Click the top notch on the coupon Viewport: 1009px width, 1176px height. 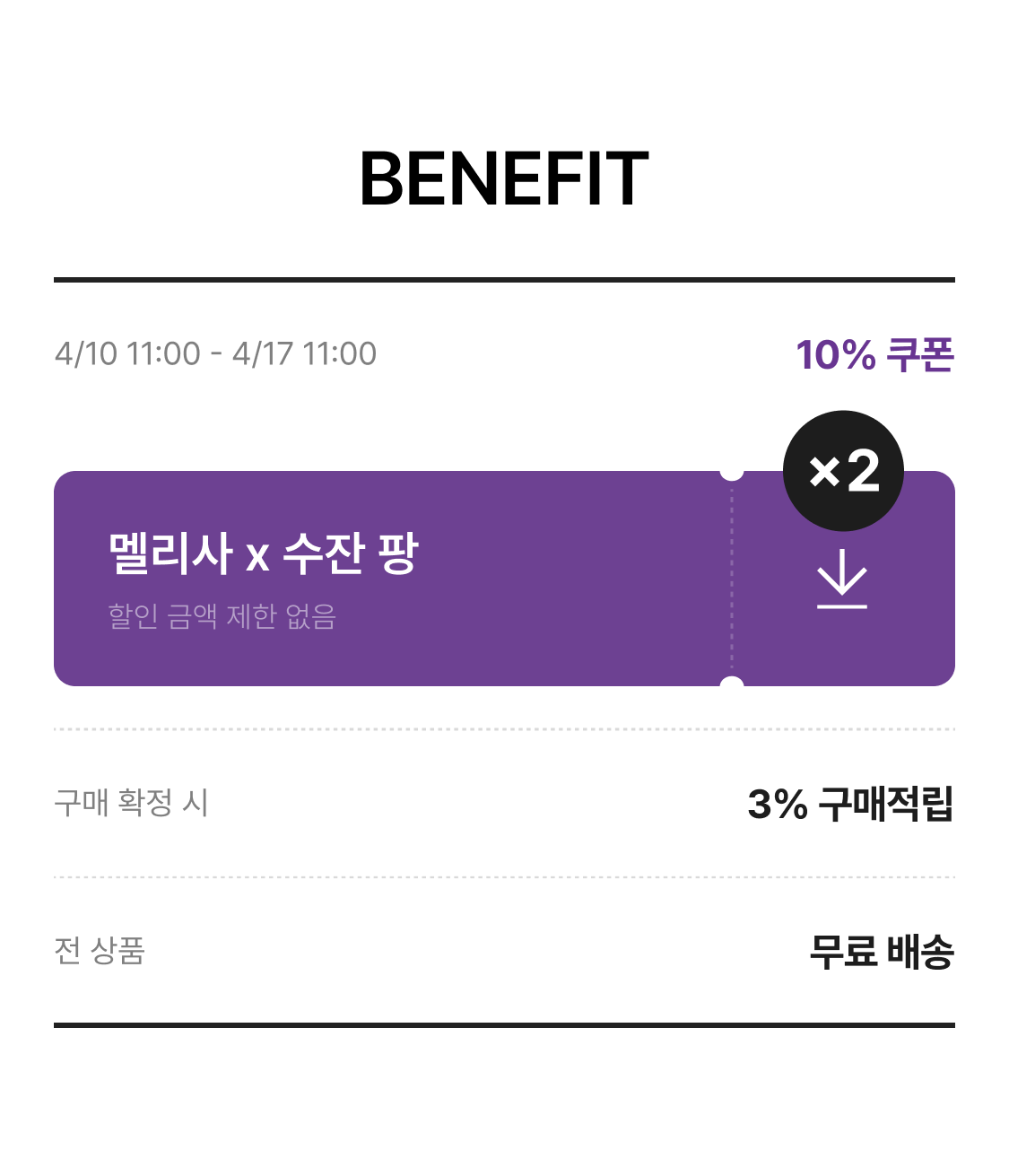[732, 472]
